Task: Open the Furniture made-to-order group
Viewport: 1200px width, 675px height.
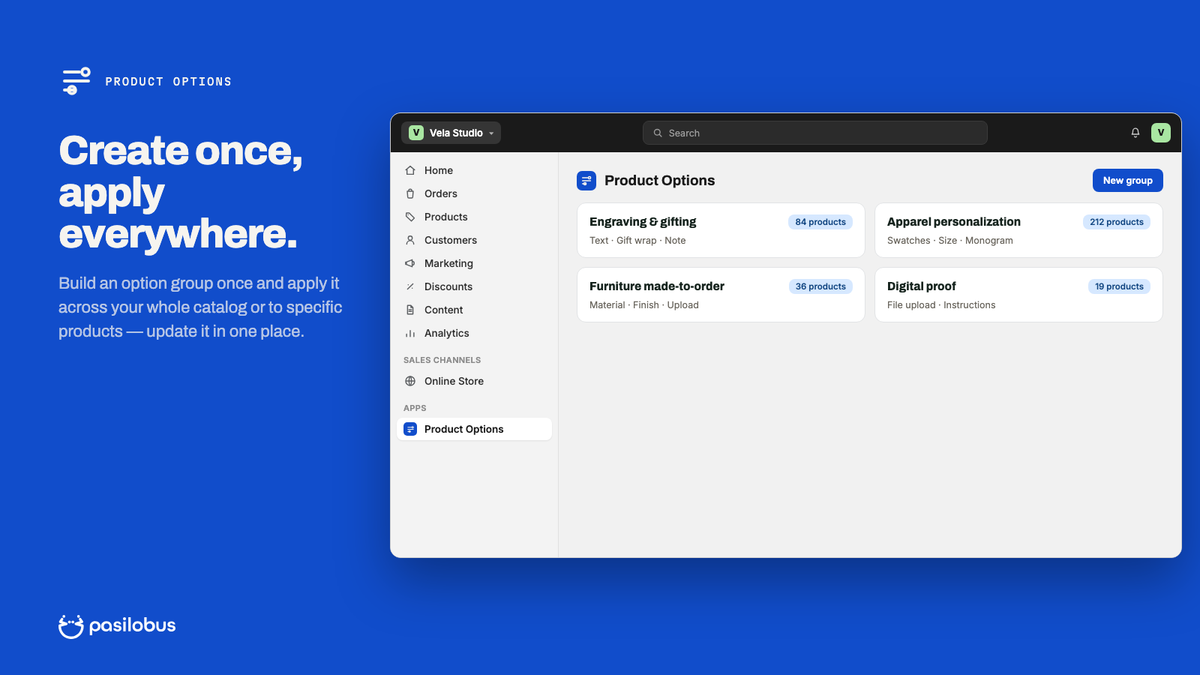Action: [x=721, y=295]
